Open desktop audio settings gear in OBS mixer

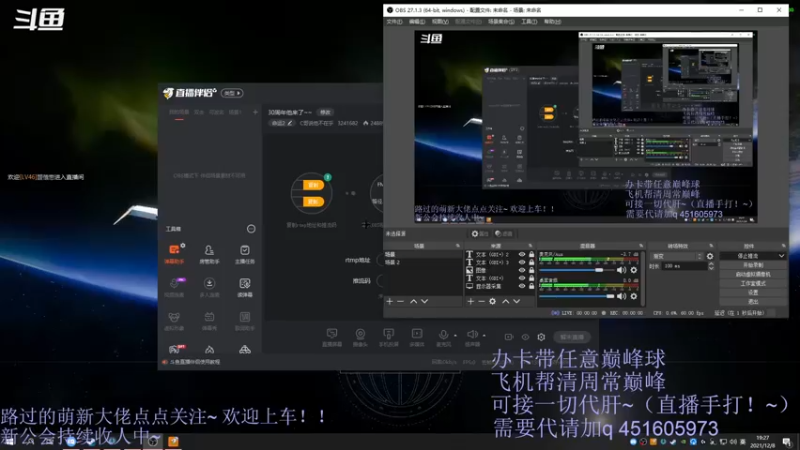634,296
